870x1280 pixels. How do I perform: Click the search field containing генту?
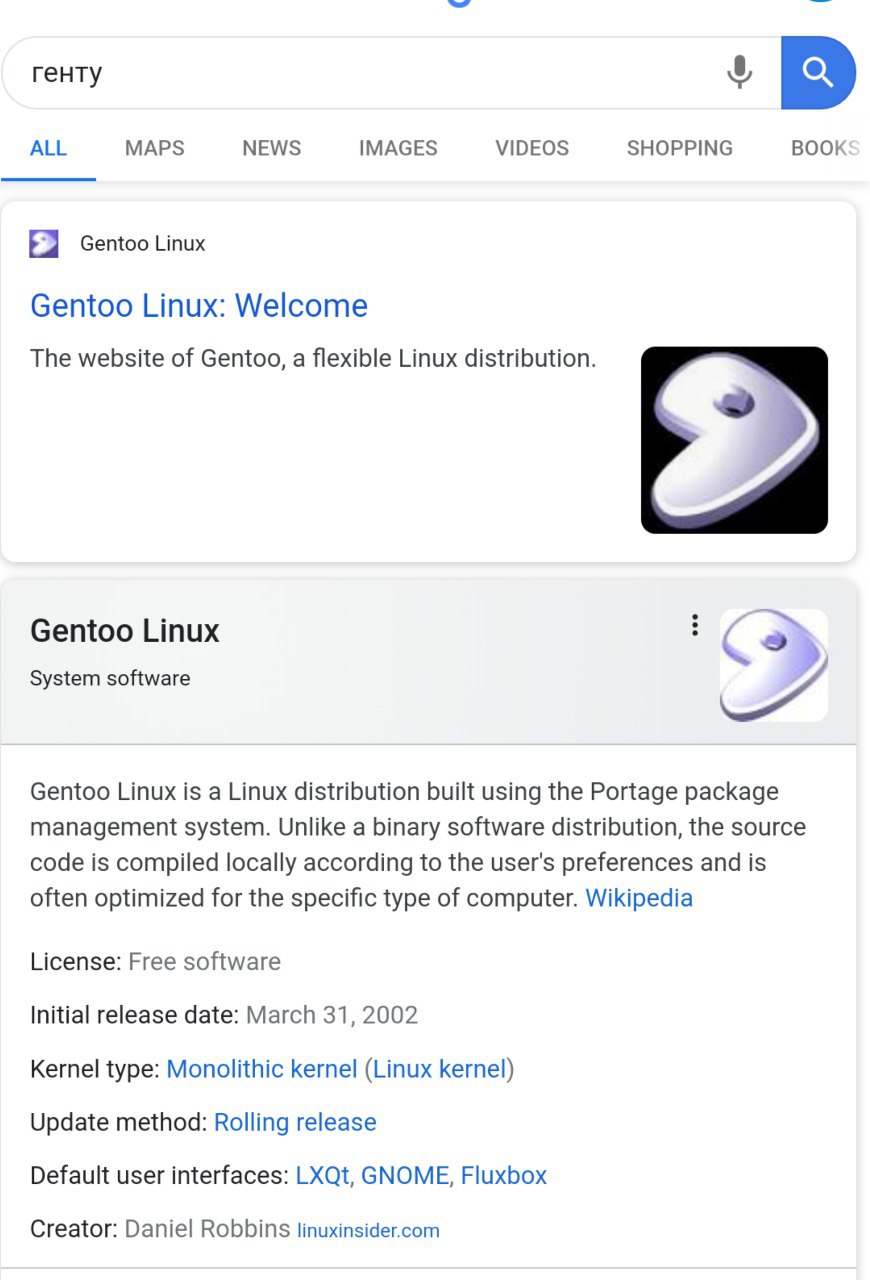click(x=365, y=73)
